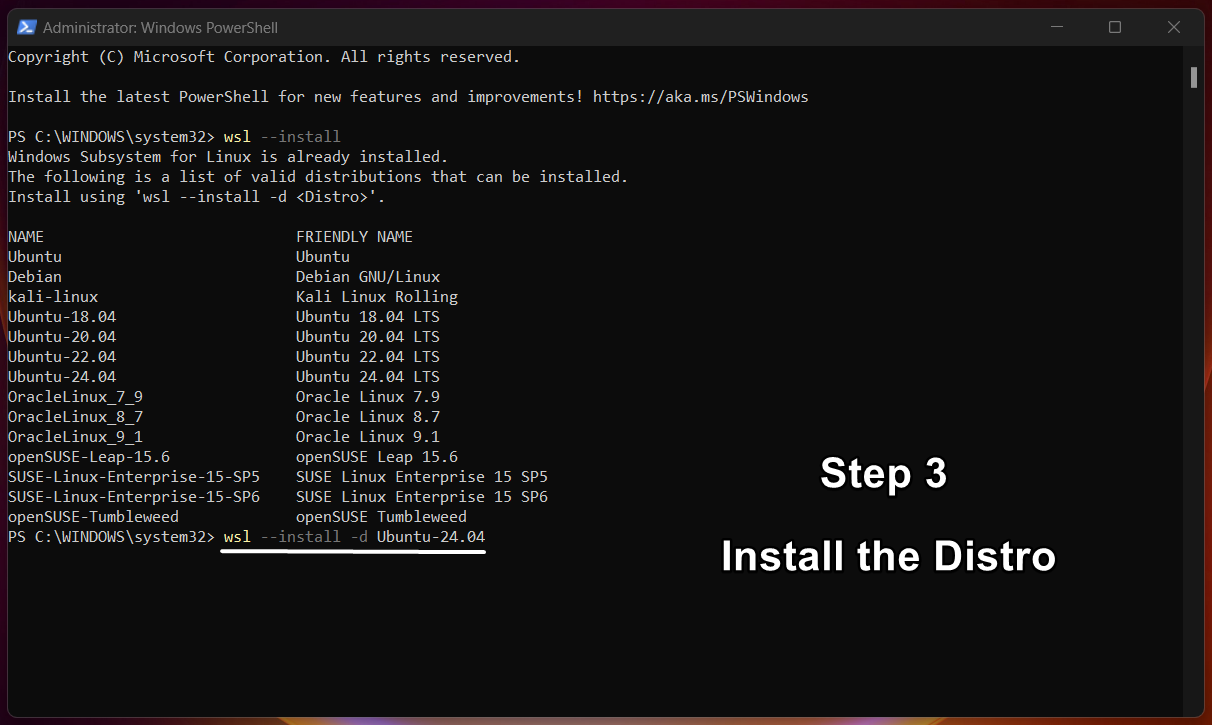The image size is (1212, 725).
Task: Click the 'NAME' column header
Action: pyautogui.click(x=26, y=237)
